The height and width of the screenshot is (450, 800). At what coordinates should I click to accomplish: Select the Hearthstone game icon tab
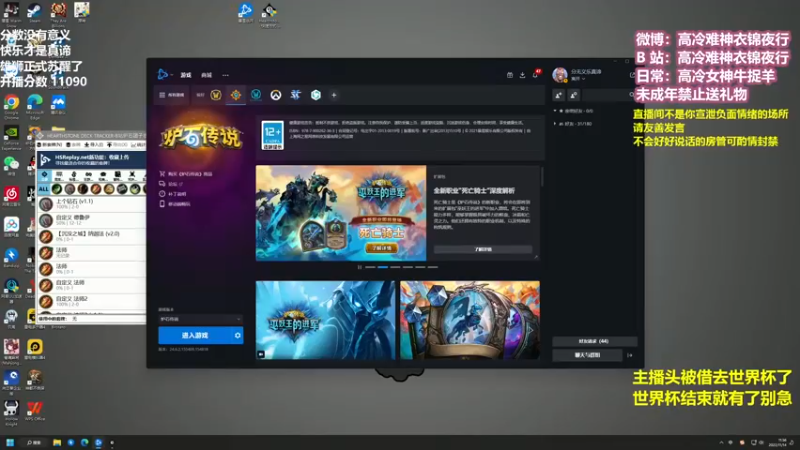(236, 95)
